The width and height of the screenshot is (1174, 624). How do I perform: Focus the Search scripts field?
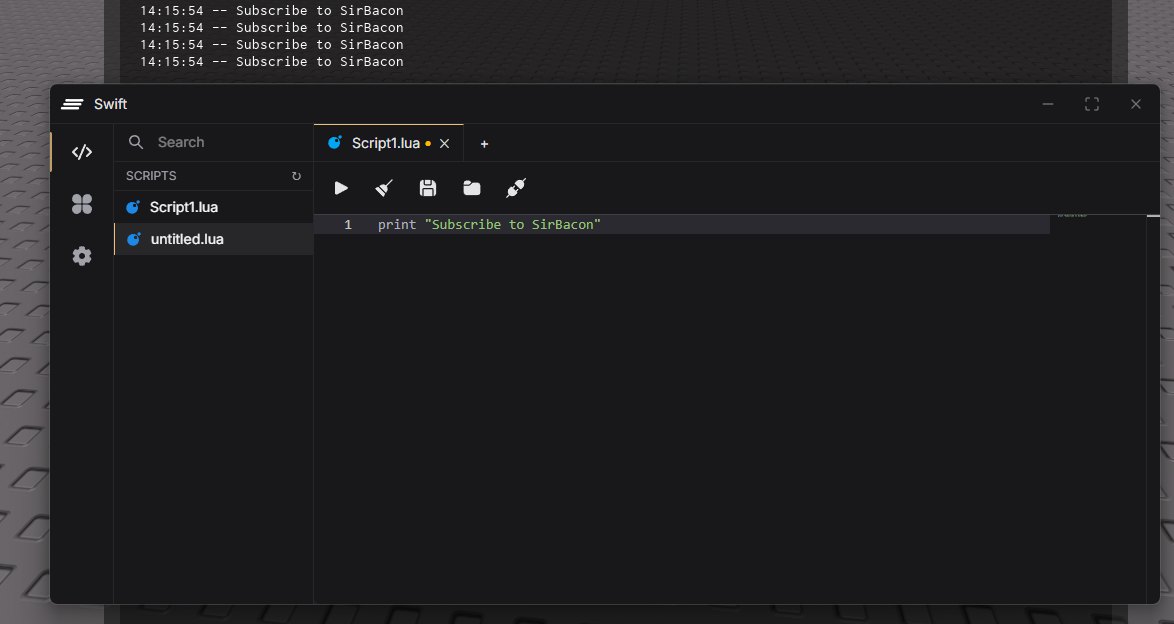214,142
